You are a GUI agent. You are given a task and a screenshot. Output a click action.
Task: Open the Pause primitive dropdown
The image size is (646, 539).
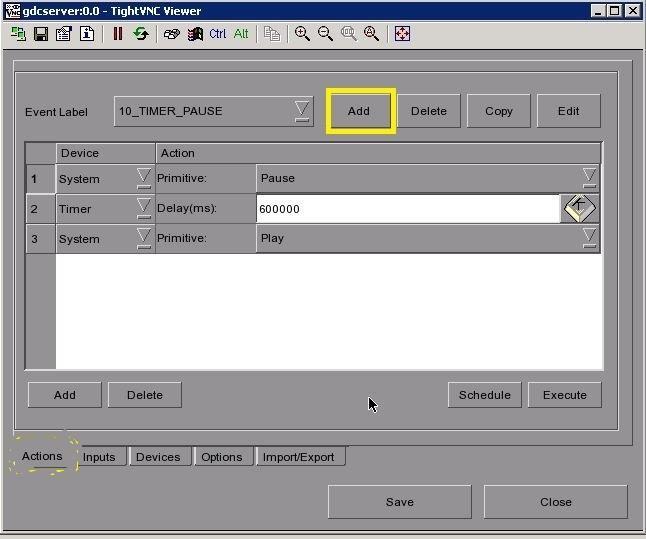(x=428, y=178)
